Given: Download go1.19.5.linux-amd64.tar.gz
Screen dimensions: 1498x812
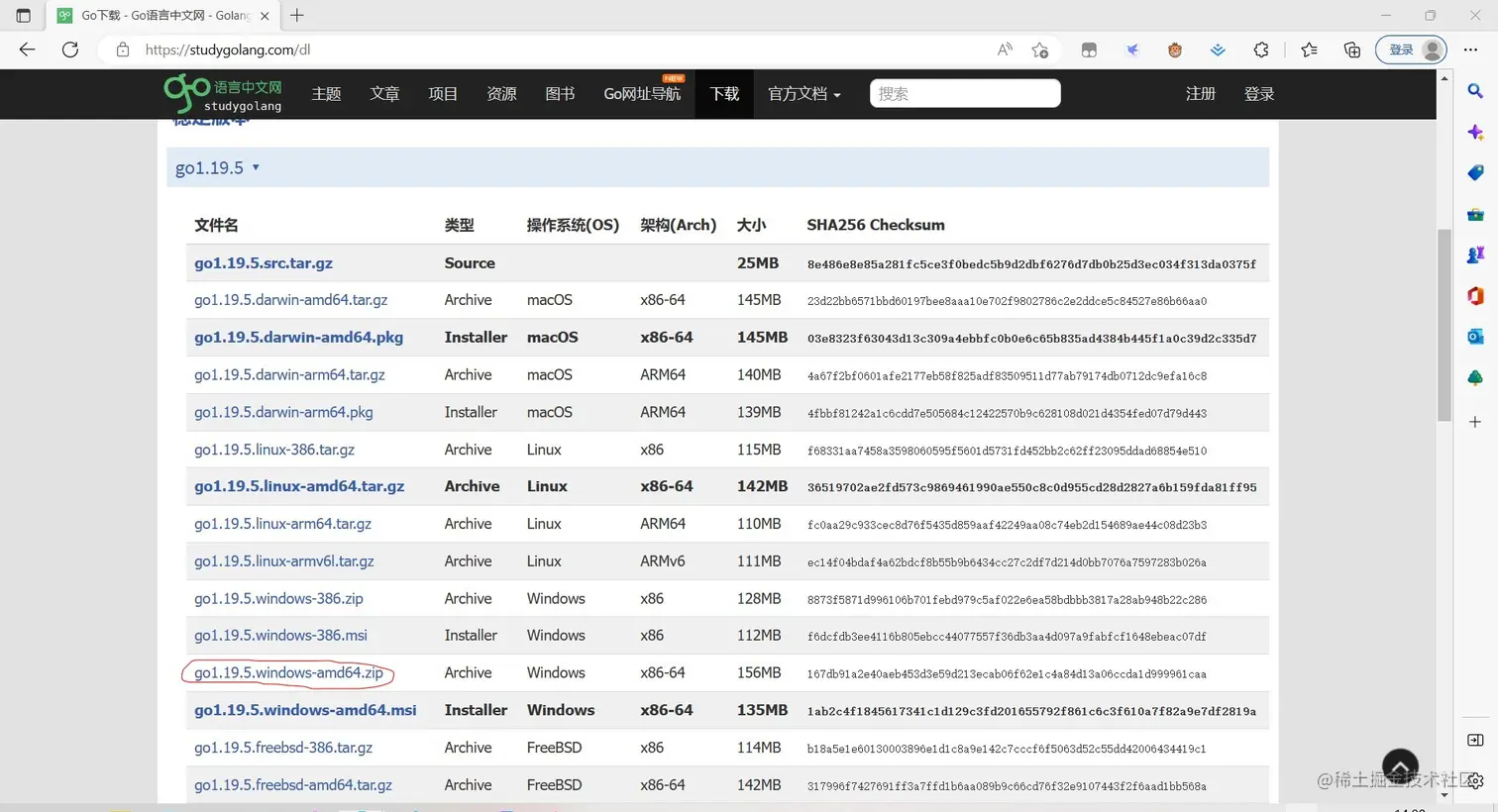Looking at the screenshot, I should (299, 486).
